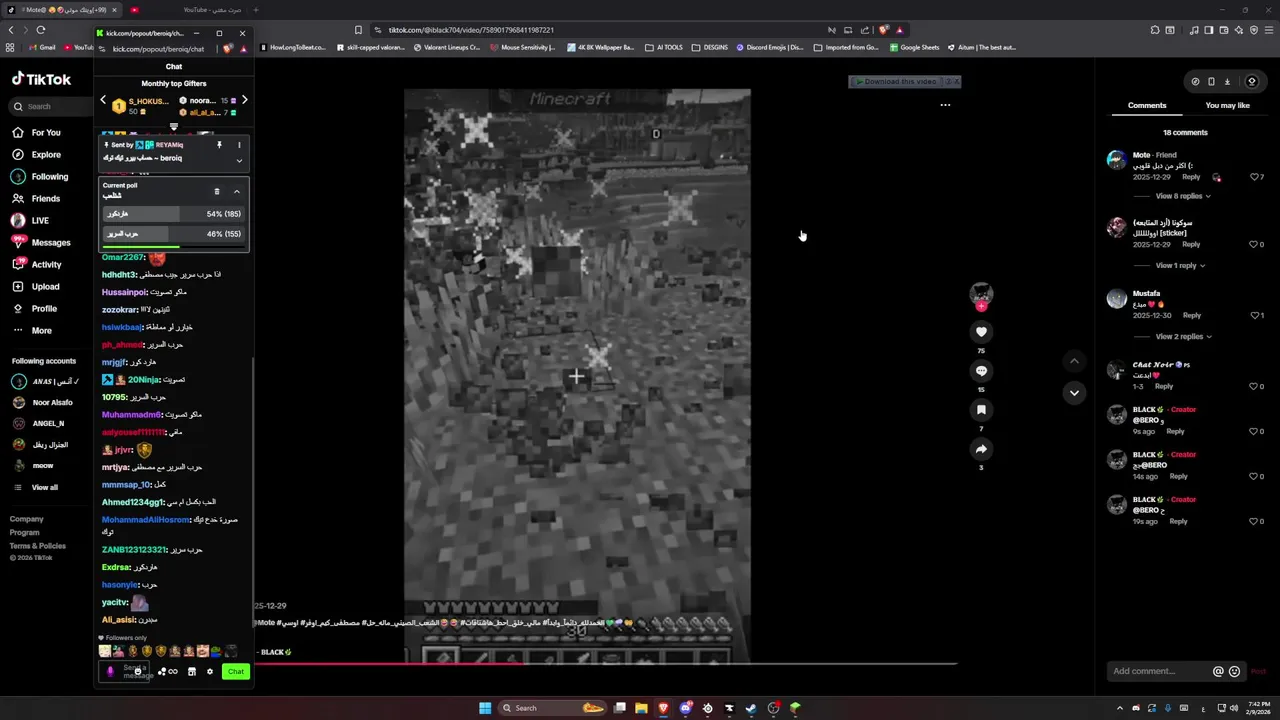Expand the pinned message chevron
Image resolution: width=1280 pixels, height=720 pixels.
(239, 160)
